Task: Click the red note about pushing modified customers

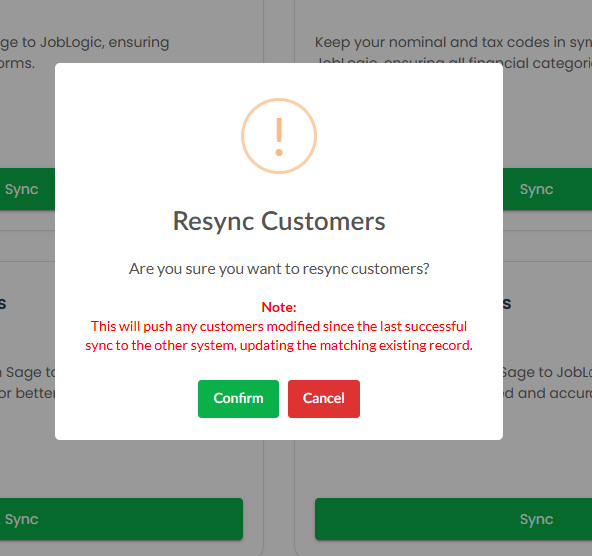Action: tap(279, 336)
